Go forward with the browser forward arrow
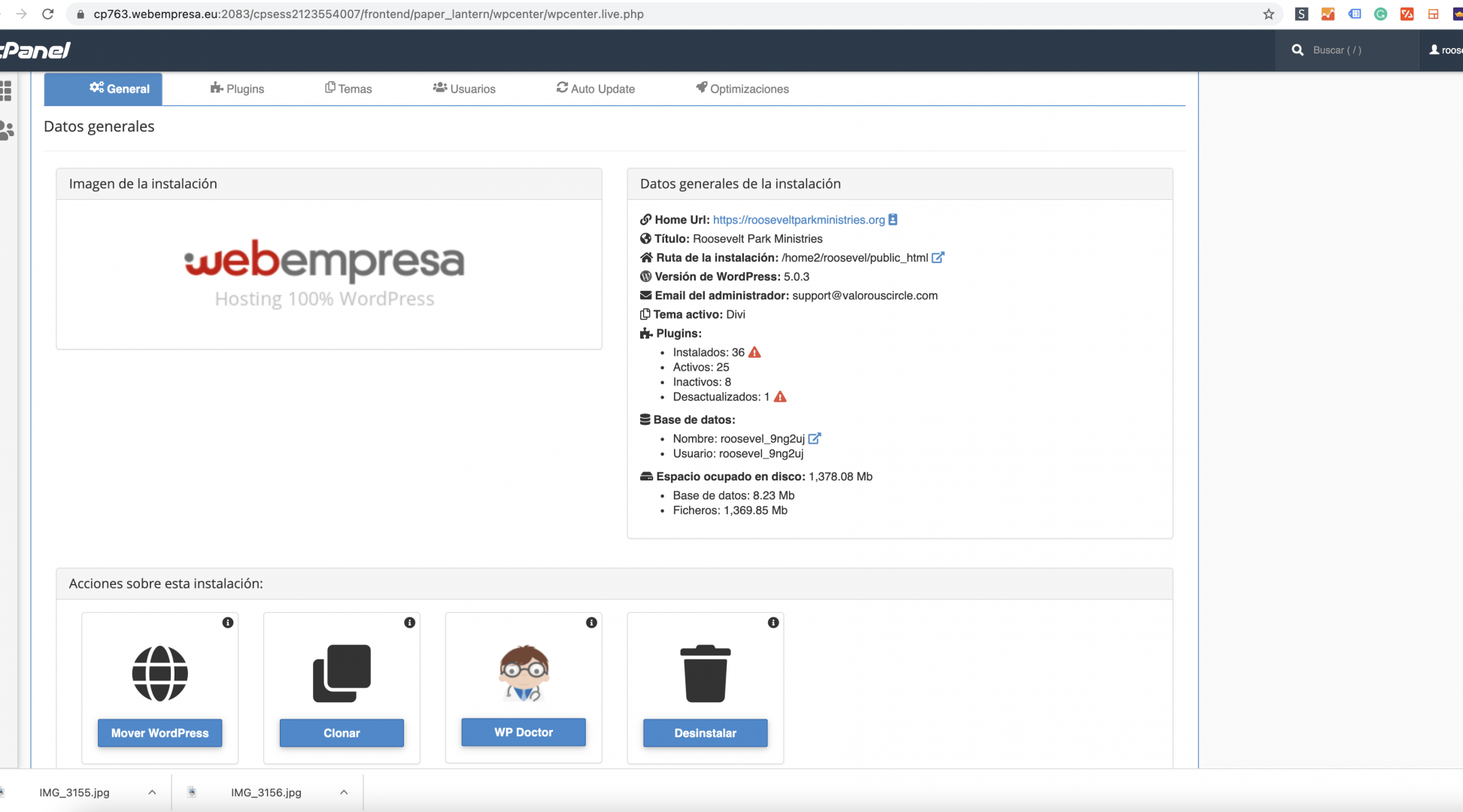Screen dimensions: 1463x812 tap(21, 14)
